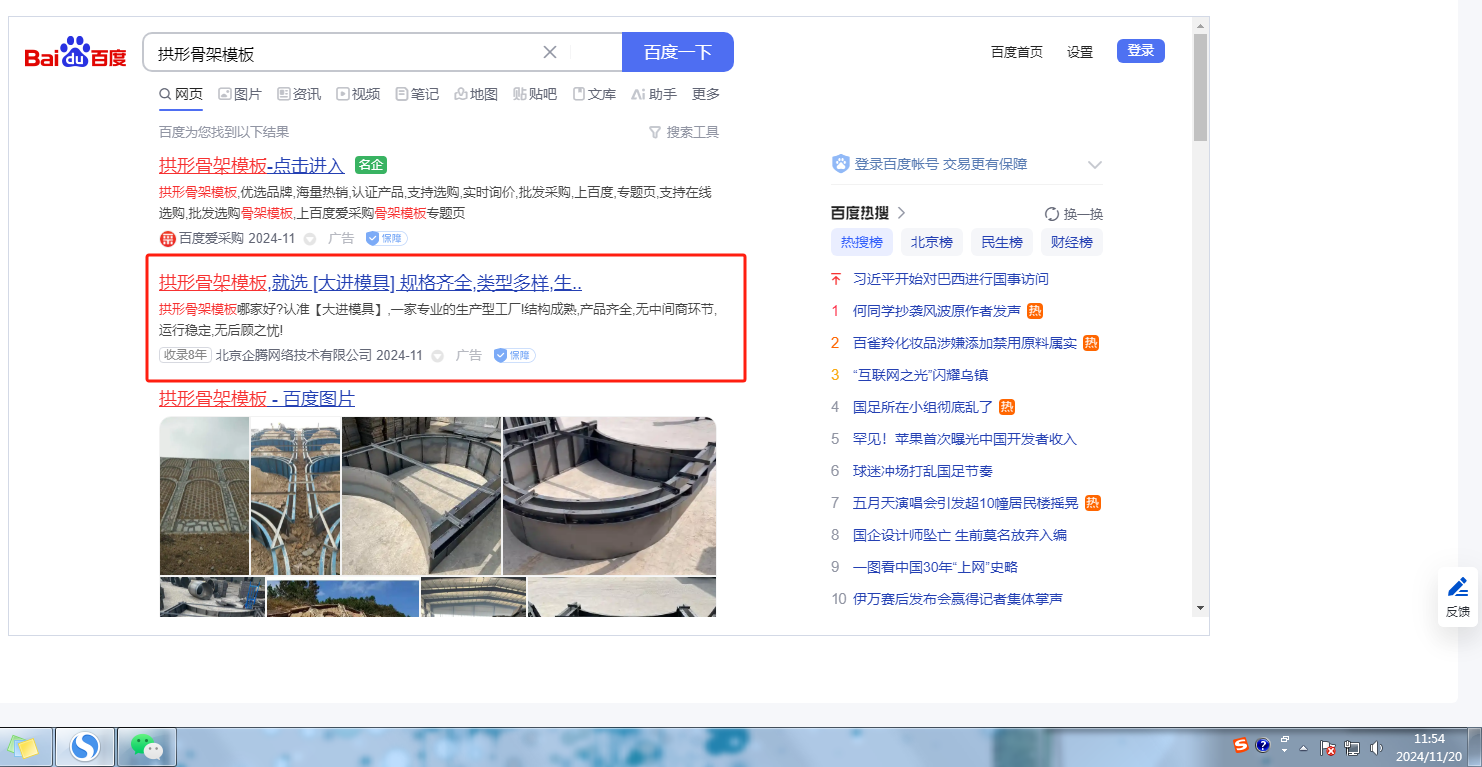
Task: Click the 百度一下 search button
Action: (678, 52)
